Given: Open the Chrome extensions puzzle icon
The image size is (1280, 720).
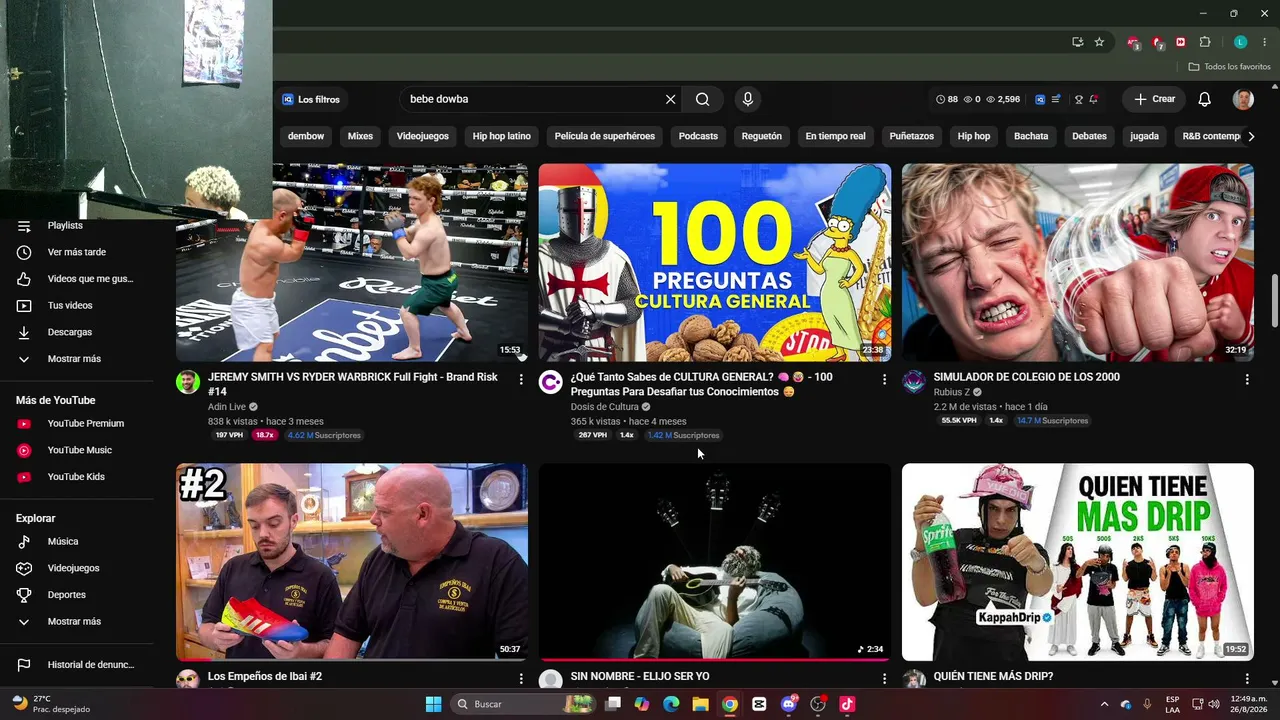Looking at the screenshot, I should point(1205,42).
